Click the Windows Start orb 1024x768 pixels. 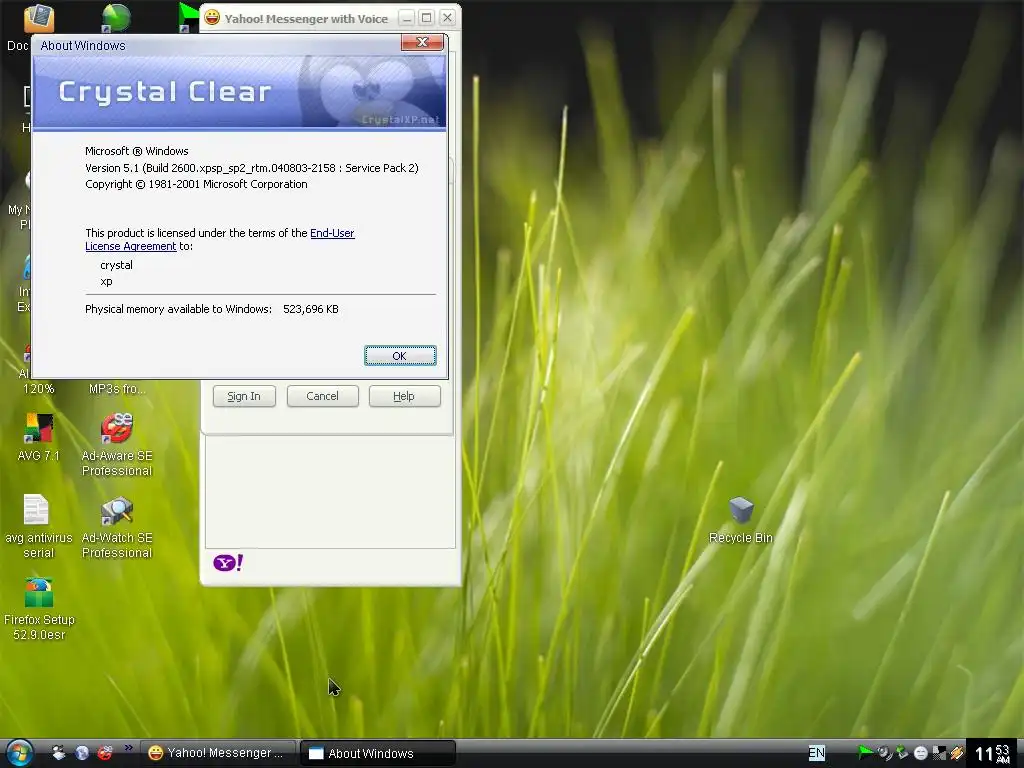point(18,753)
